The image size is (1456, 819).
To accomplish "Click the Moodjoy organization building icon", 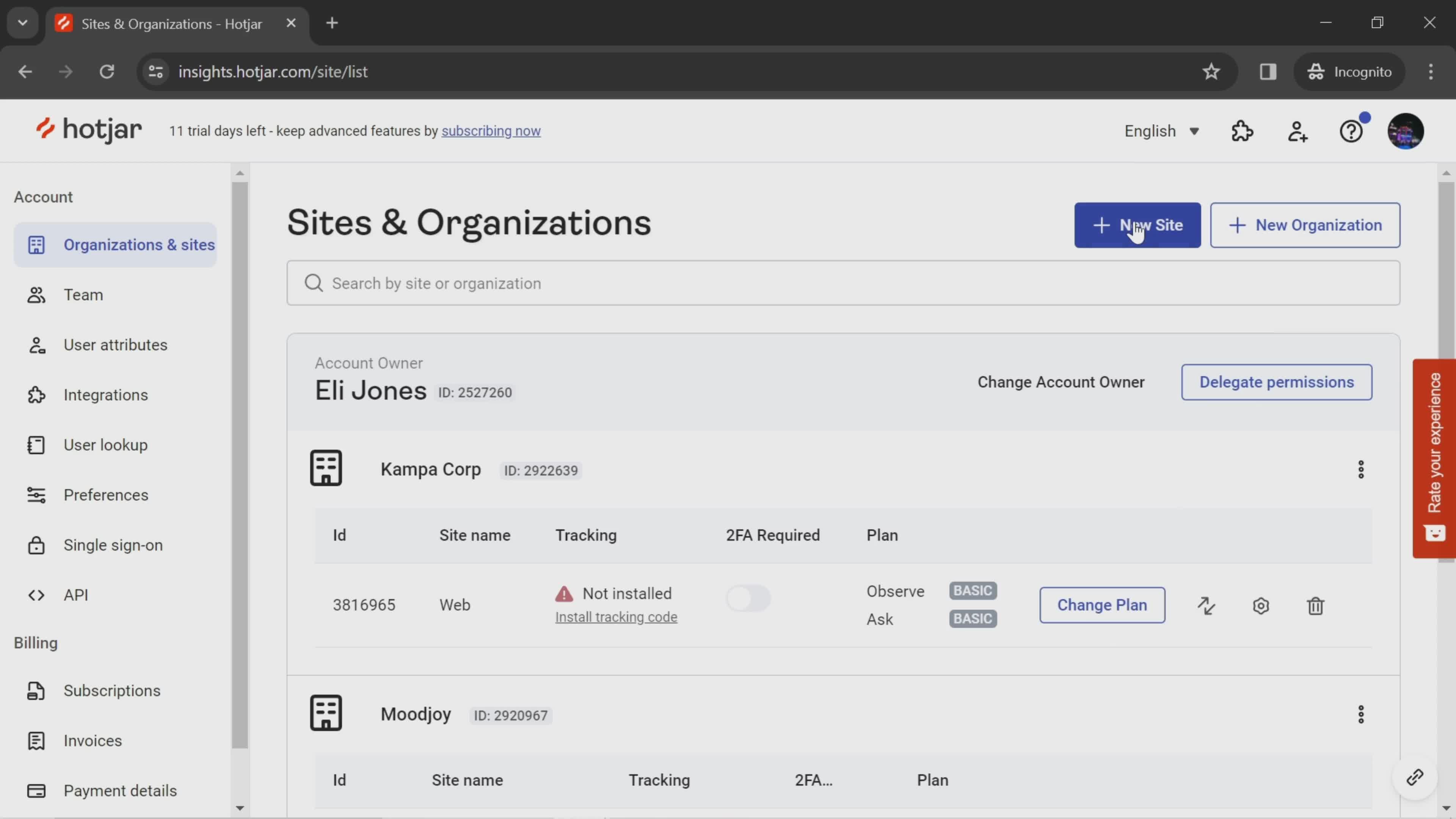I will click(326, 713).
